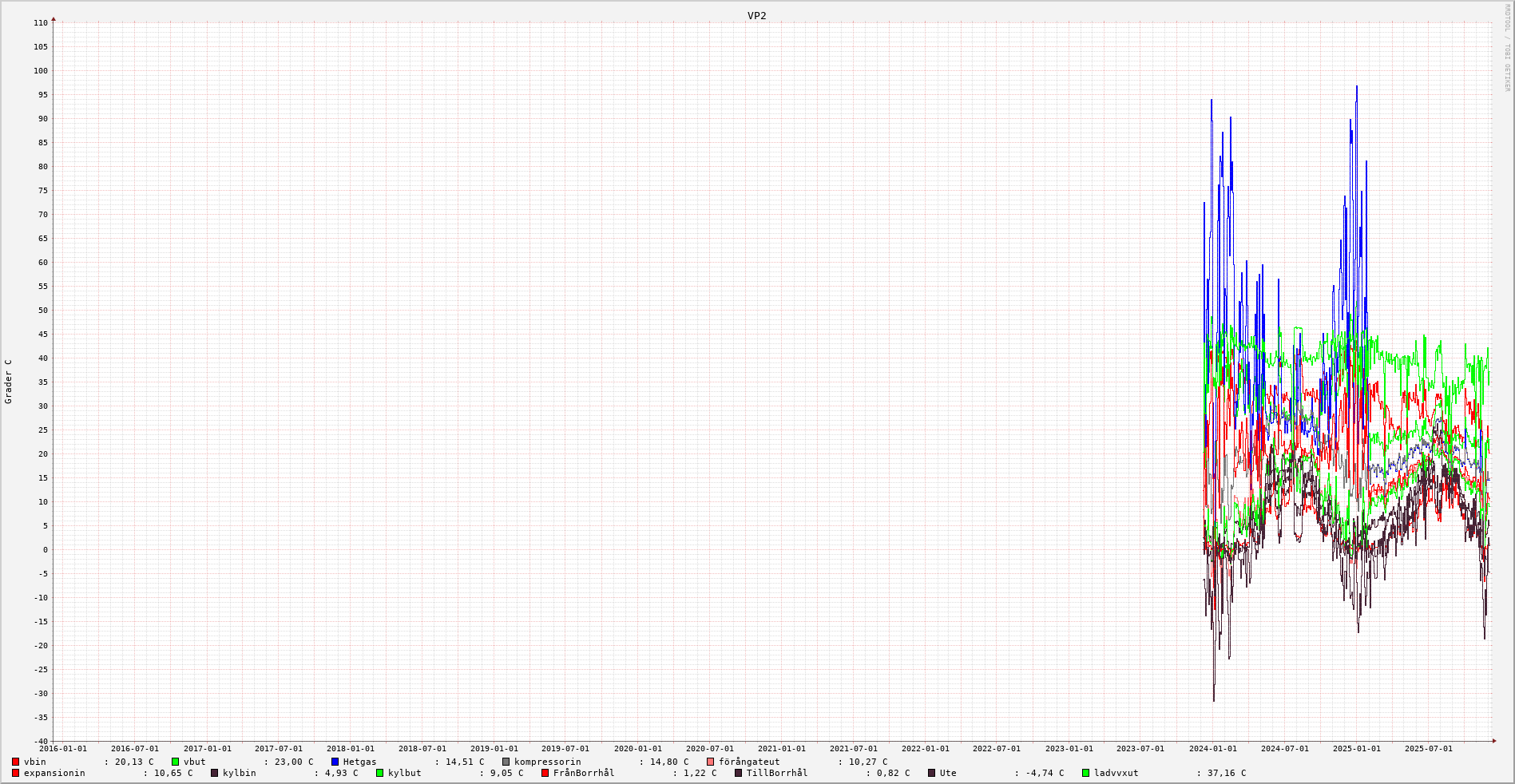Click the Hetgas value 14,51 C
This screenshot has height=784, width=1515.
[464, 762]
